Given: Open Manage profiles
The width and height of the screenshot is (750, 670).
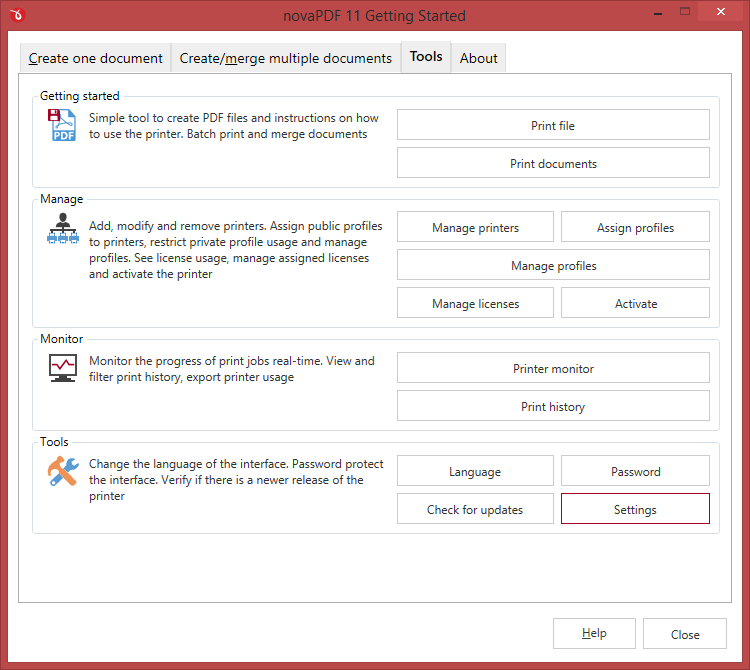Looking at the screenshot, I should tap(553, 265).
